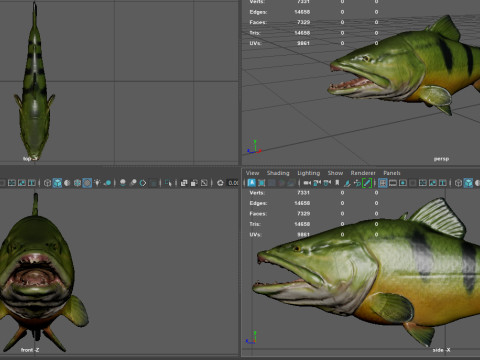
Task: Toggle X-Ray Active Components icon
Action: [x=194, y=183]
